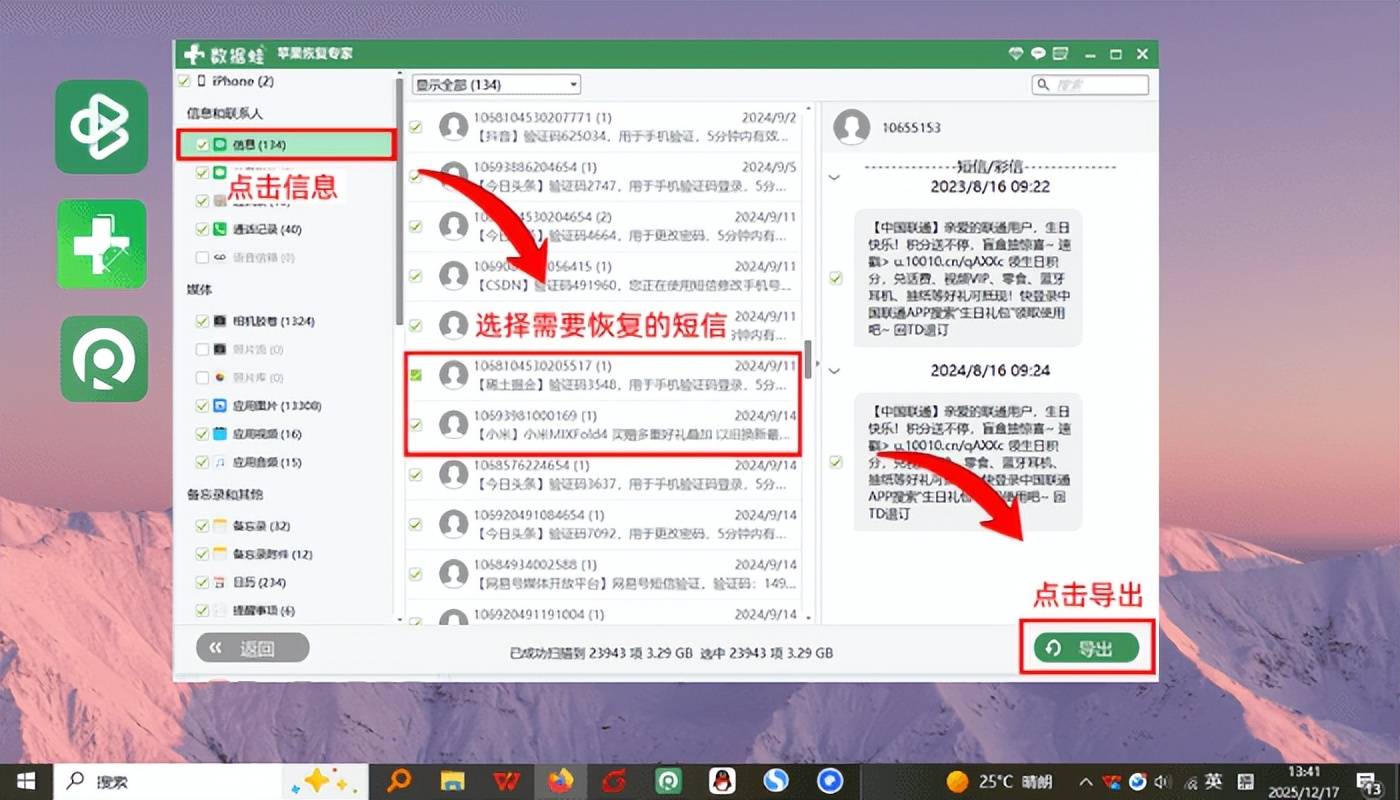Image resolution: width=1400 pixels, height=800 pixels.
Task: Select 信息 (134) category in sidebar
Action: (287, 145)
